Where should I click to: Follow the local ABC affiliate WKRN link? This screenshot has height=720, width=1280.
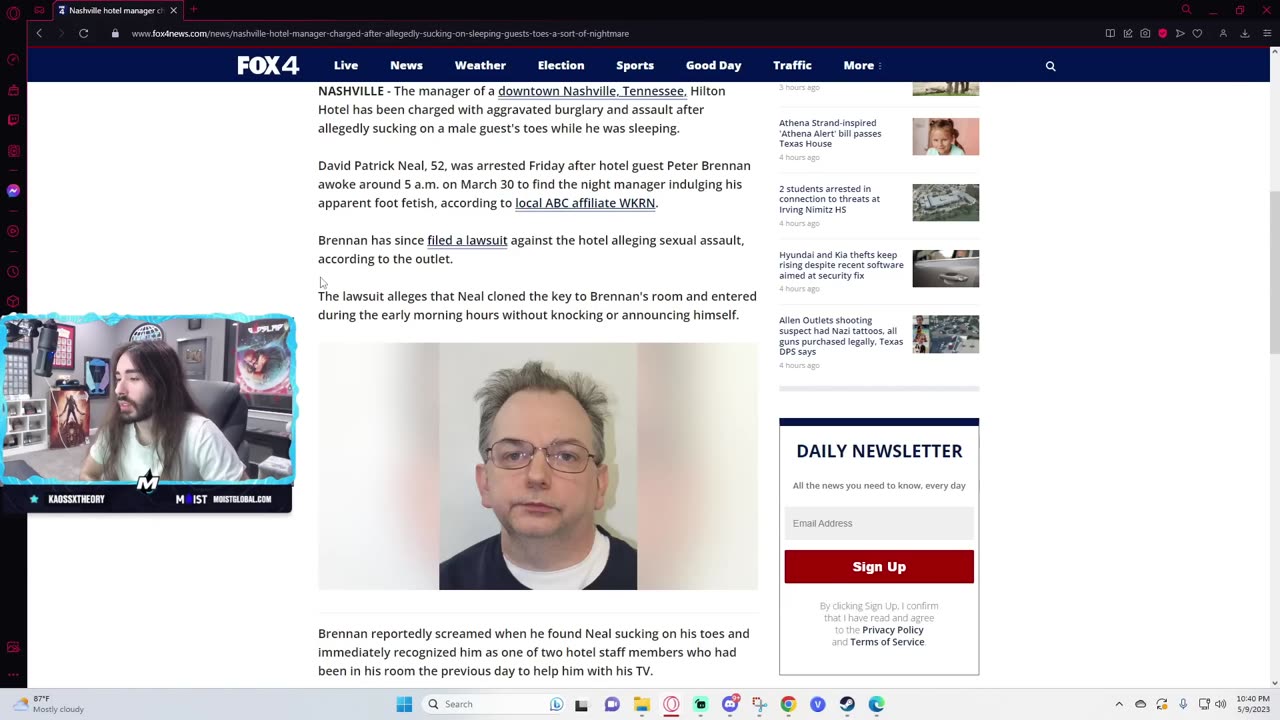[585, 203]
